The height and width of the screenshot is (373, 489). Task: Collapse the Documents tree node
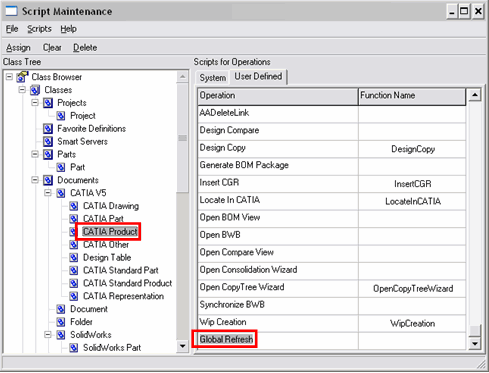[x=35, y=180]
